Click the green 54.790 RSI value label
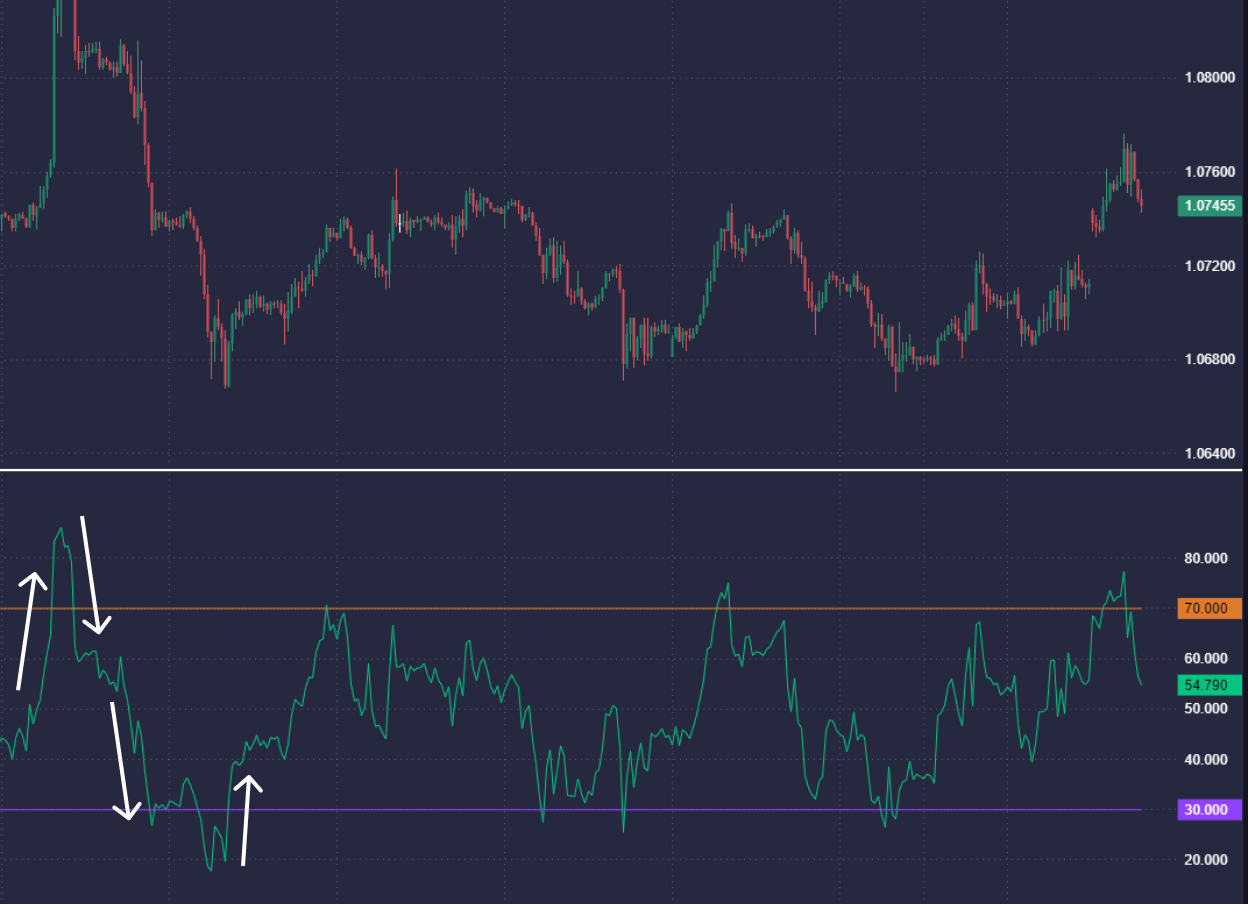This screenshot has width=1248, height=904. pos(1210,686)
